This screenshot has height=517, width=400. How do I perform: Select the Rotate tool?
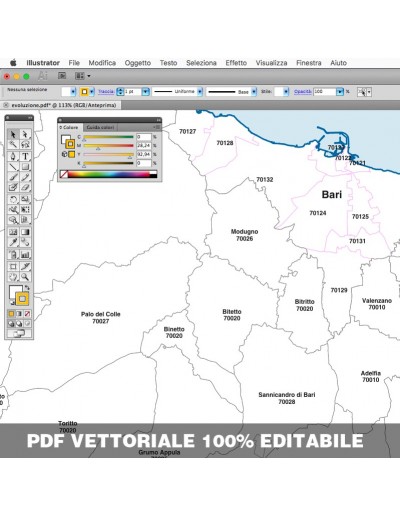(x=13, y=199)
